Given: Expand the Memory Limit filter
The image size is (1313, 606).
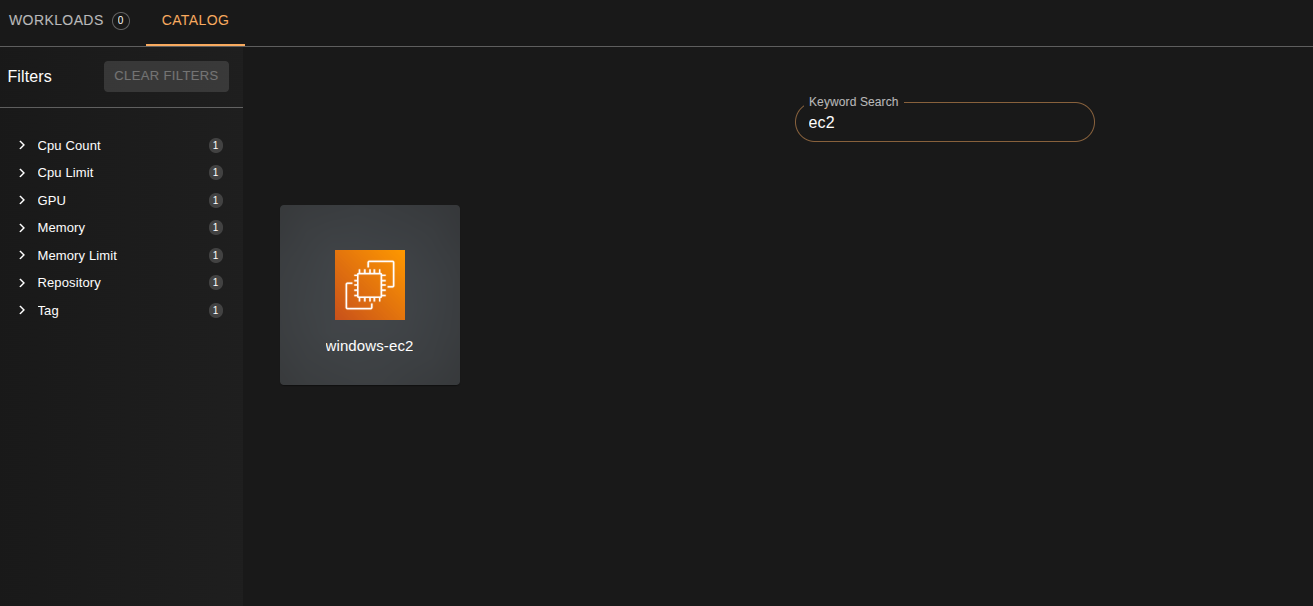Looking at the screenshot, I should 22,255.
